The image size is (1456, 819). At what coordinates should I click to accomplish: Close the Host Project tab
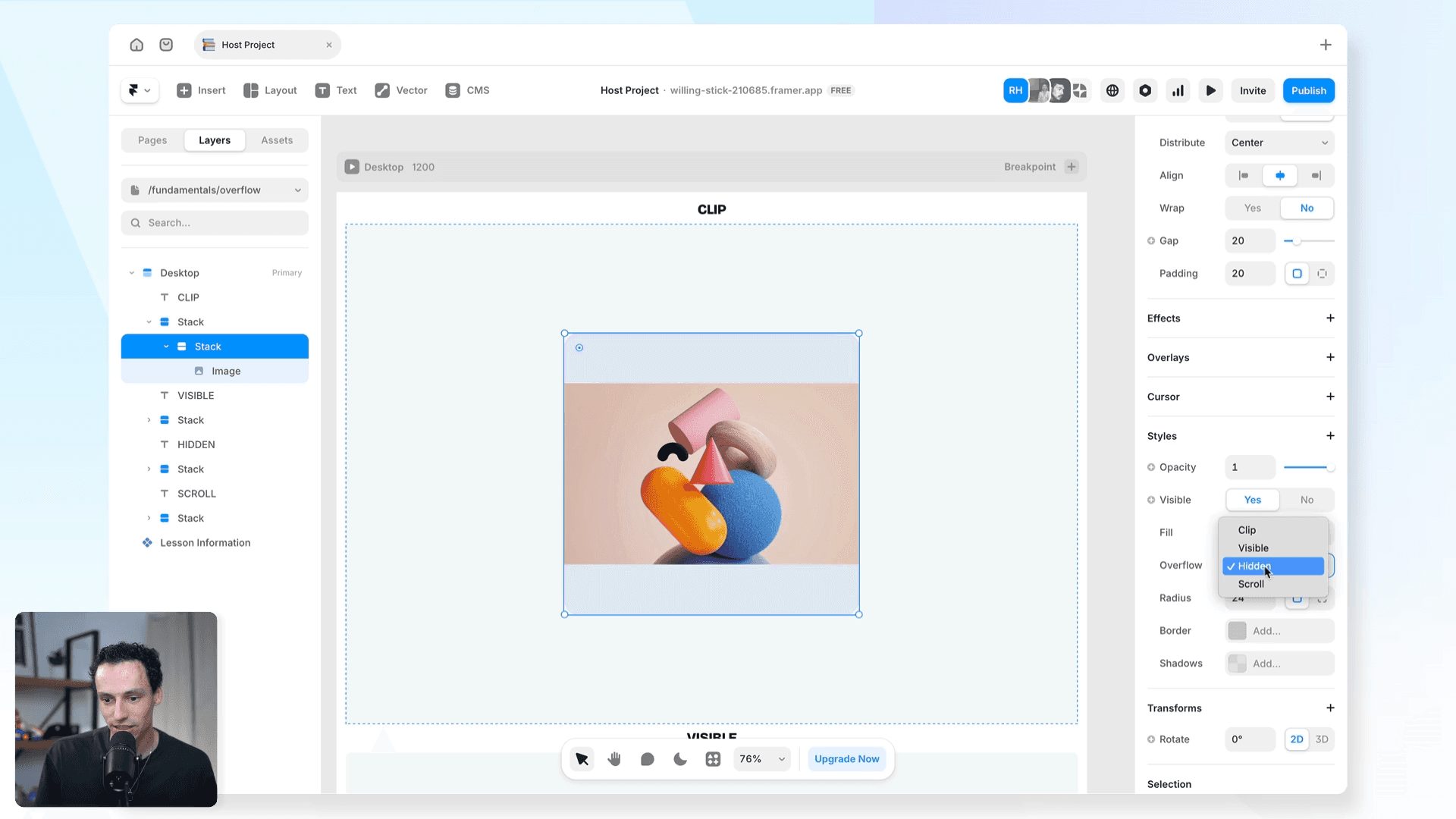(329, 45)
